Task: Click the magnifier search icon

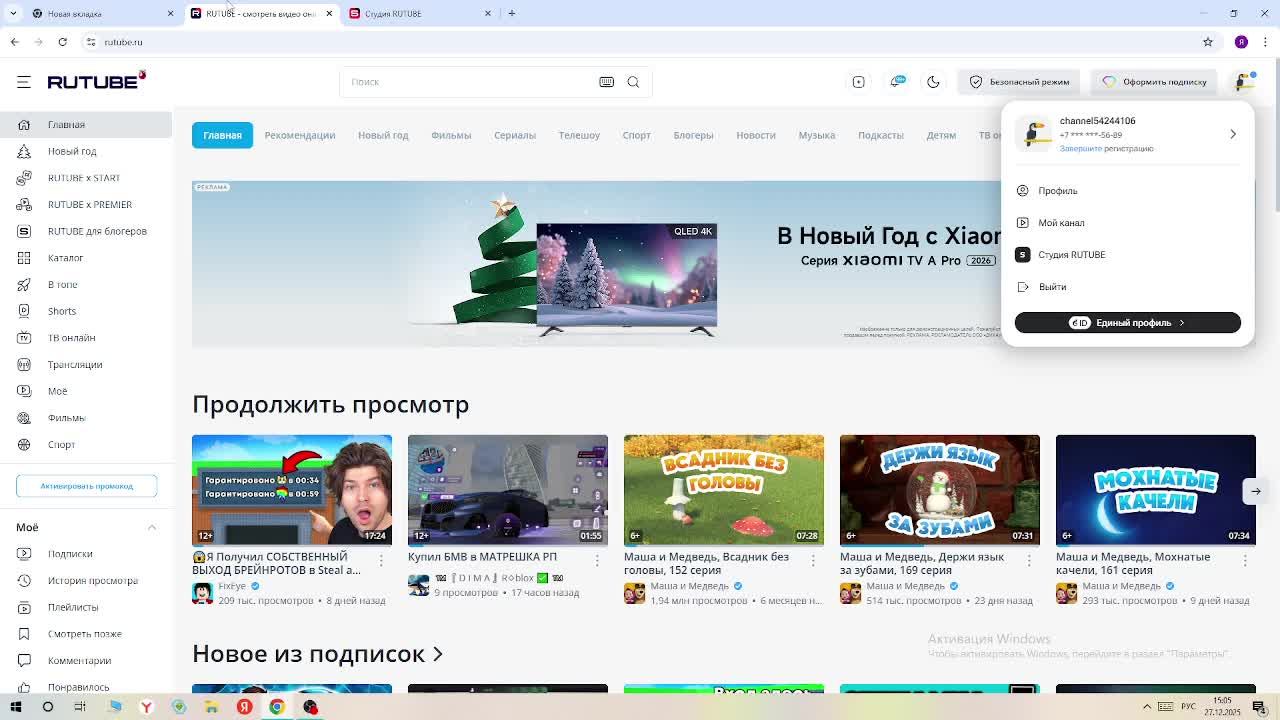Action: [633, 82]
